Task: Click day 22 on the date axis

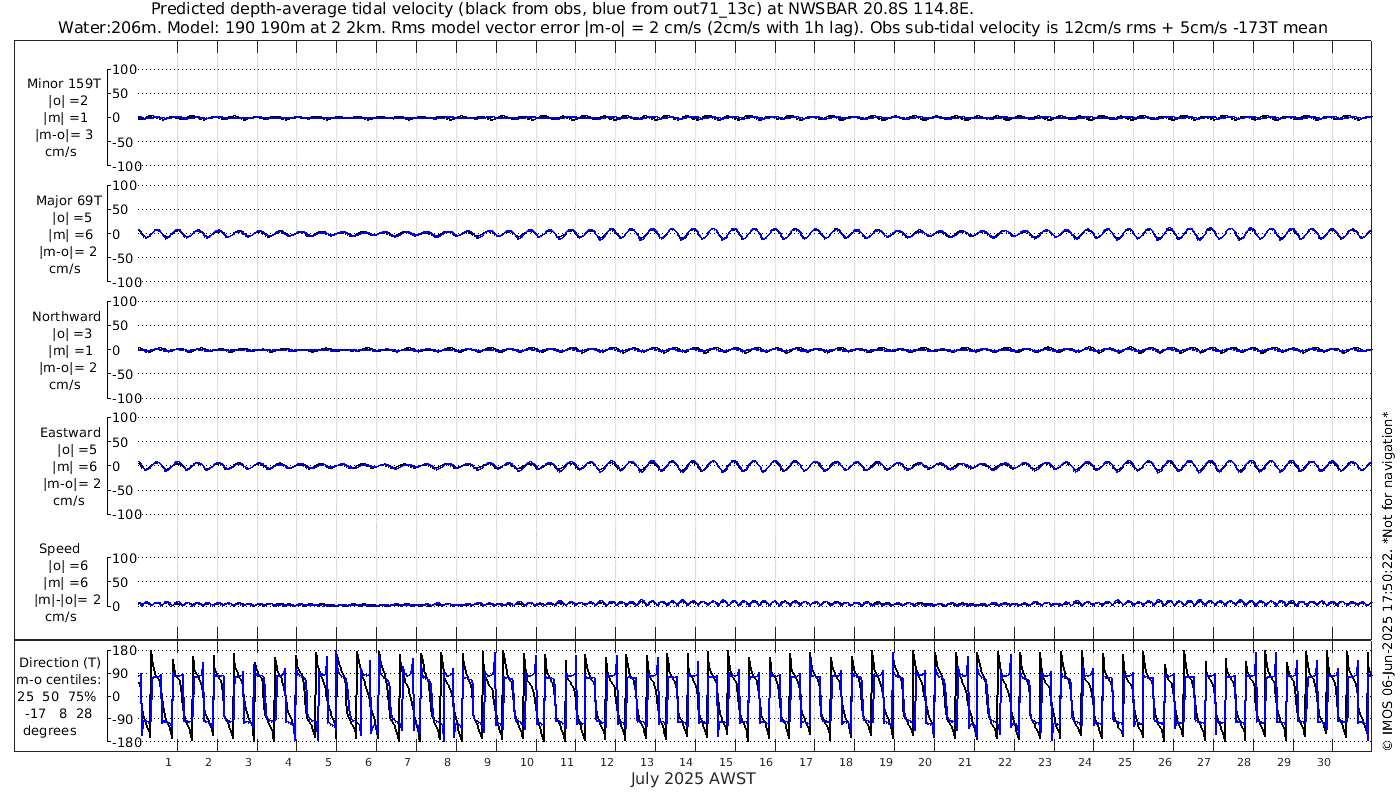Action: (1005, 762)
